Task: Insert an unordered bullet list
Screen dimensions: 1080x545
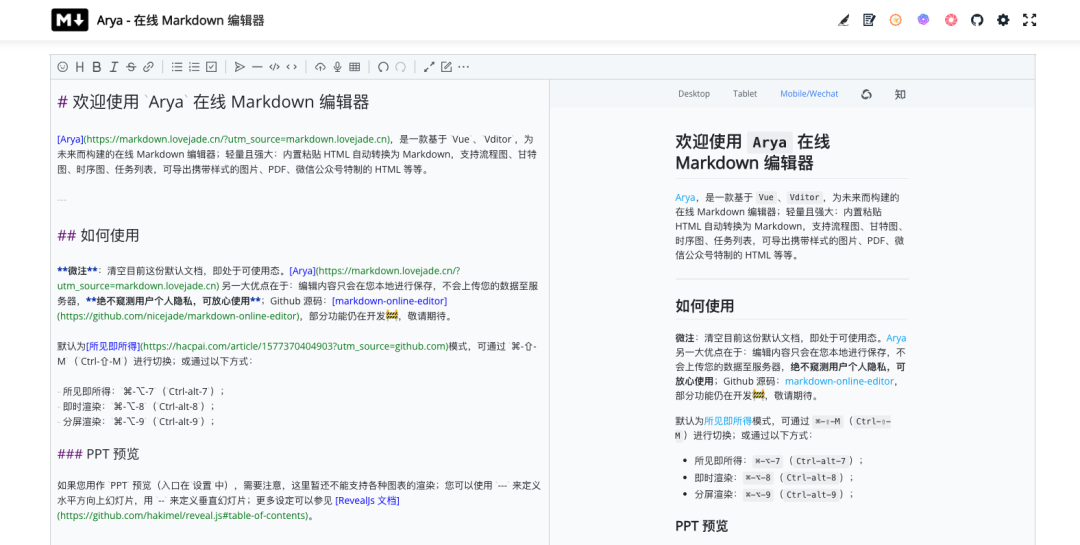Action: 177,67
